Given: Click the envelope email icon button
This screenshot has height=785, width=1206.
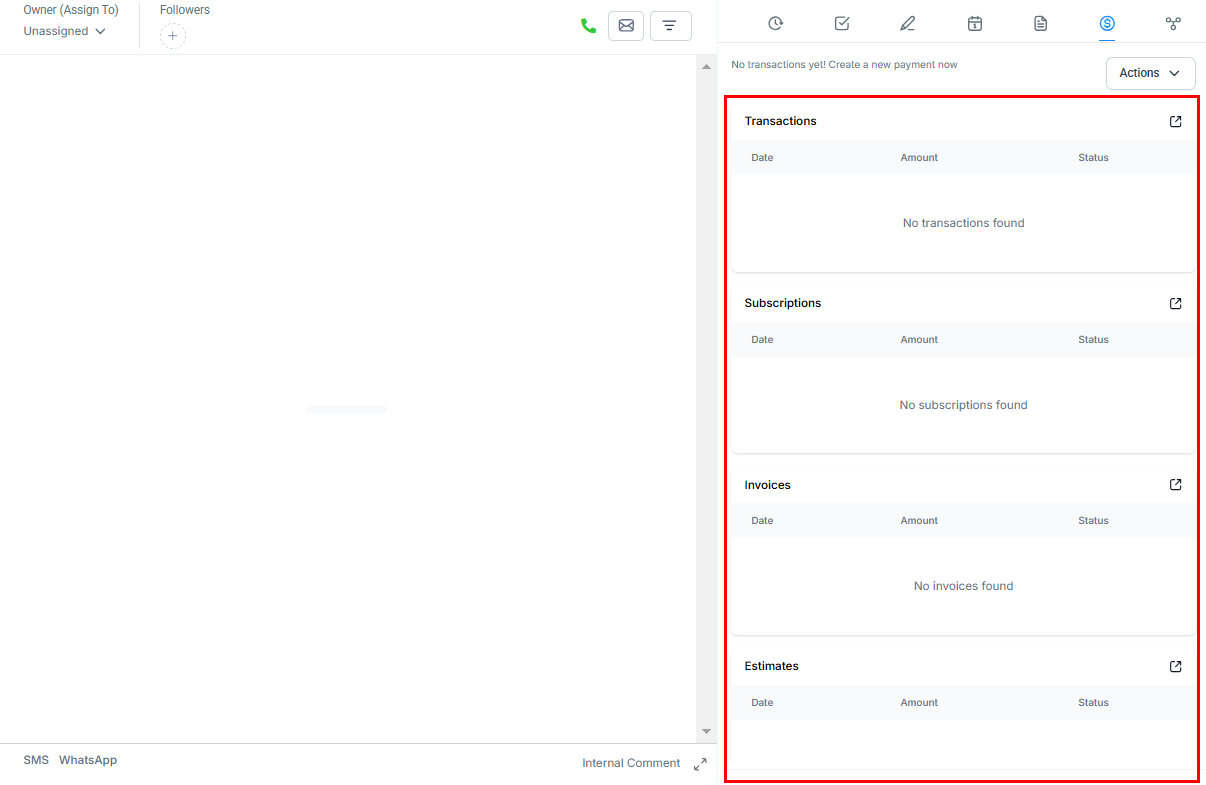Looking at the screenshot, I should click(x=626, y=26).
